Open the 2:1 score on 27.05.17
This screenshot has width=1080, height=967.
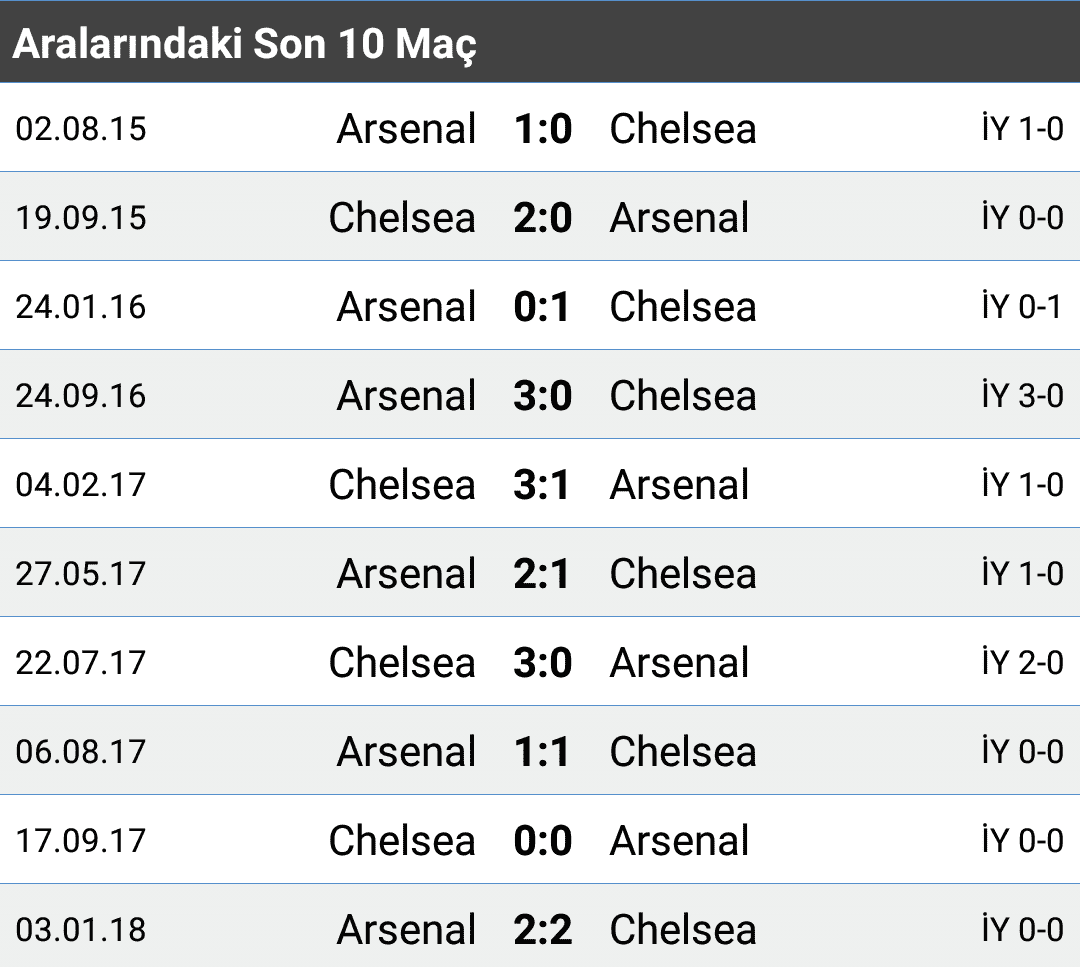(542, 573)
